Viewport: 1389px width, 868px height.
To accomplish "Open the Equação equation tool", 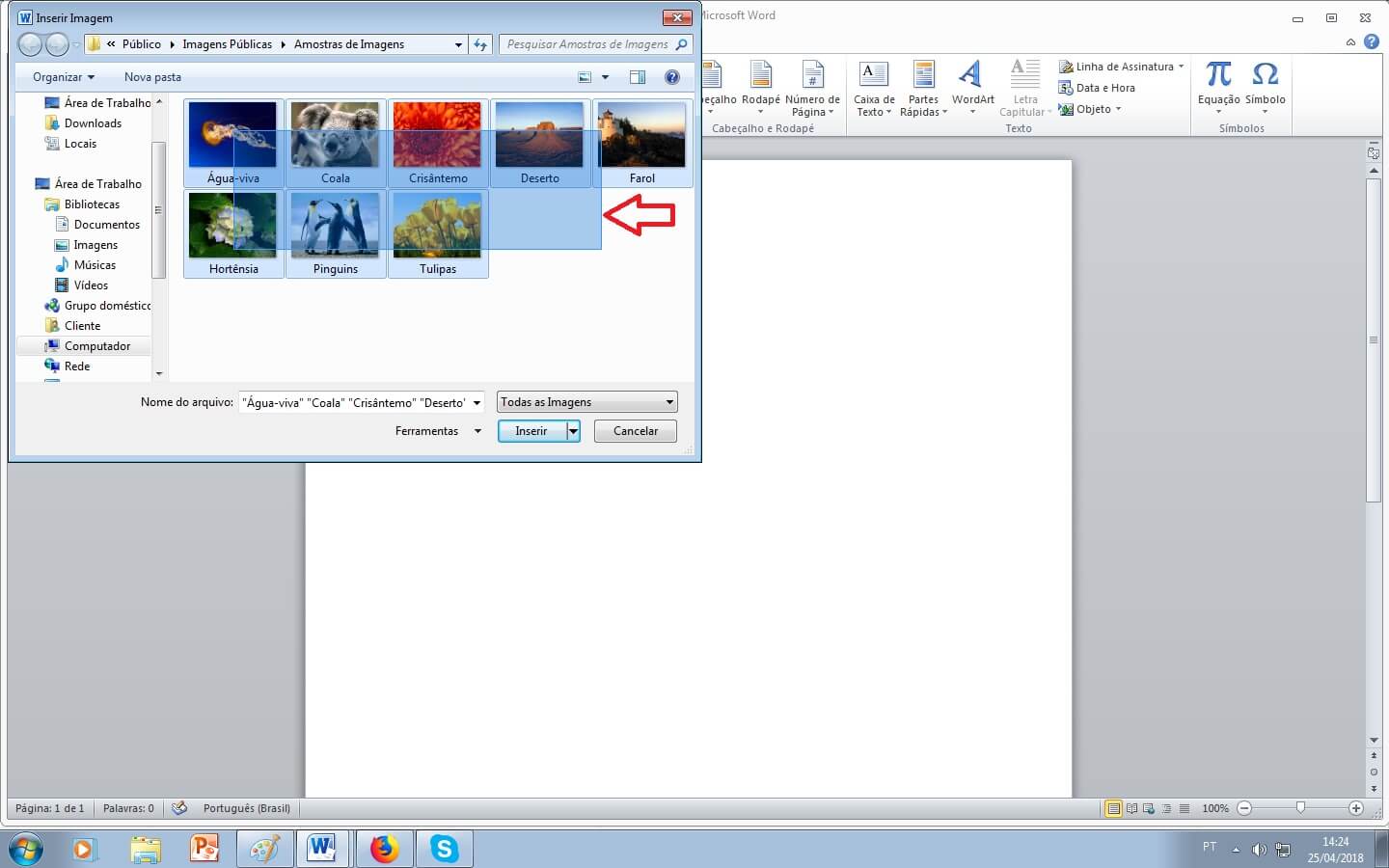I will [1218, 75].
